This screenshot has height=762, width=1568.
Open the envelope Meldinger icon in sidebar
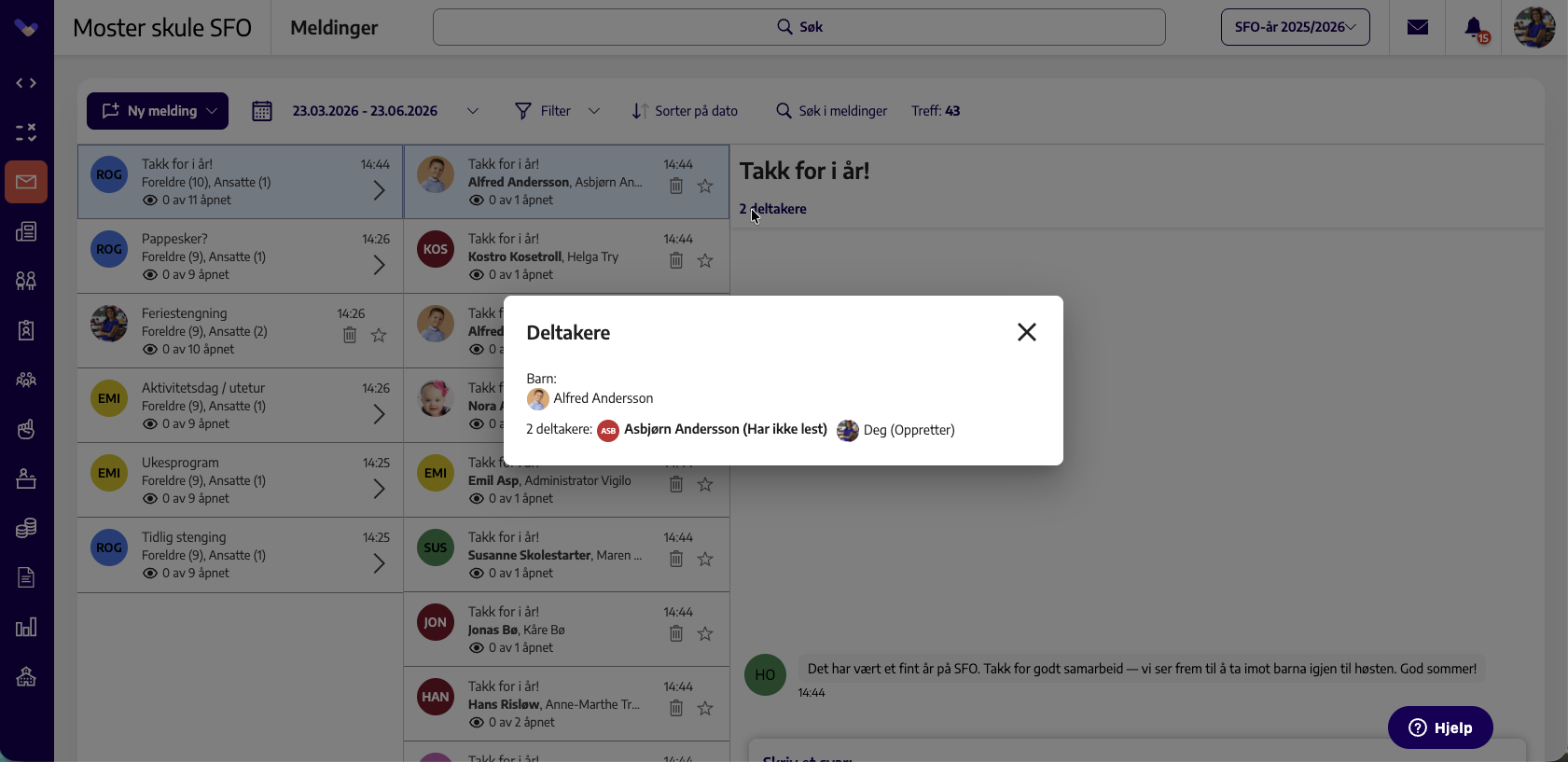pyautogui.click(x=26, y=182)
